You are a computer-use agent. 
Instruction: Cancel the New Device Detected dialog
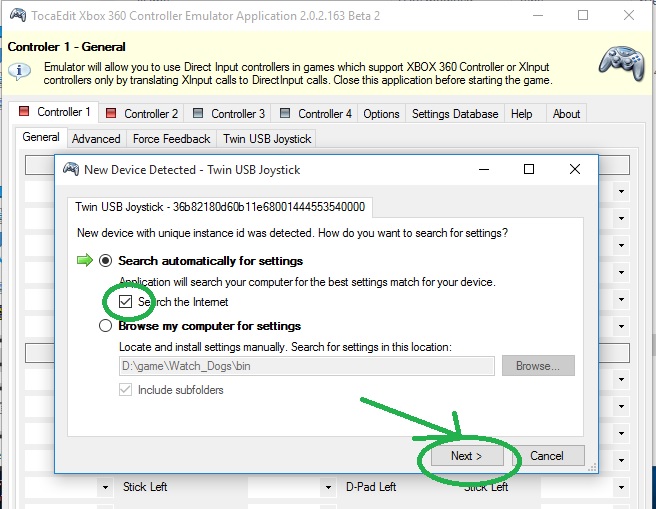[x=548, y=455]
